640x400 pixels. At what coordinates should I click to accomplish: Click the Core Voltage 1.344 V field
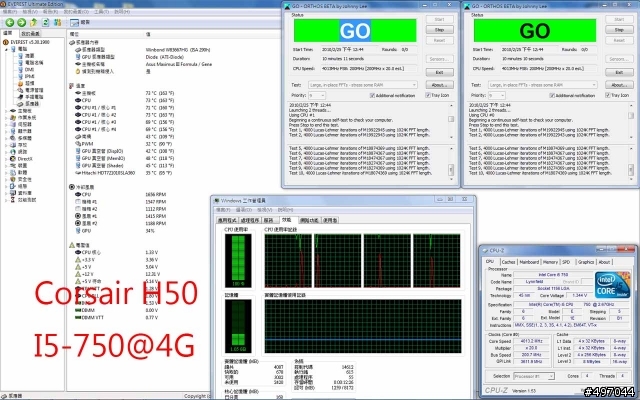pyautogui.click(x=579, y=295)
